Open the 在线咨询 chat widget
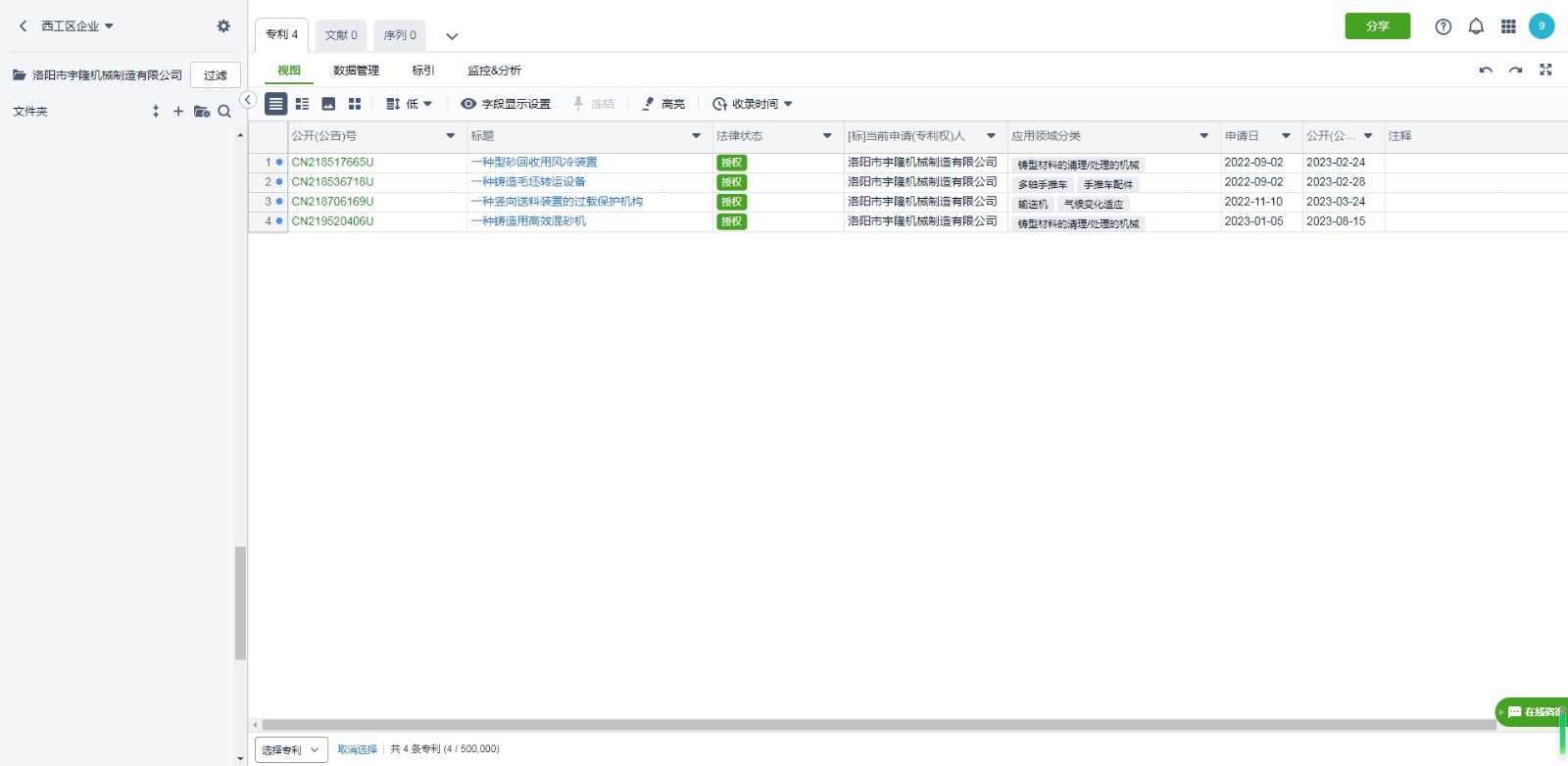The image size is (1568, 766). 1532,712
